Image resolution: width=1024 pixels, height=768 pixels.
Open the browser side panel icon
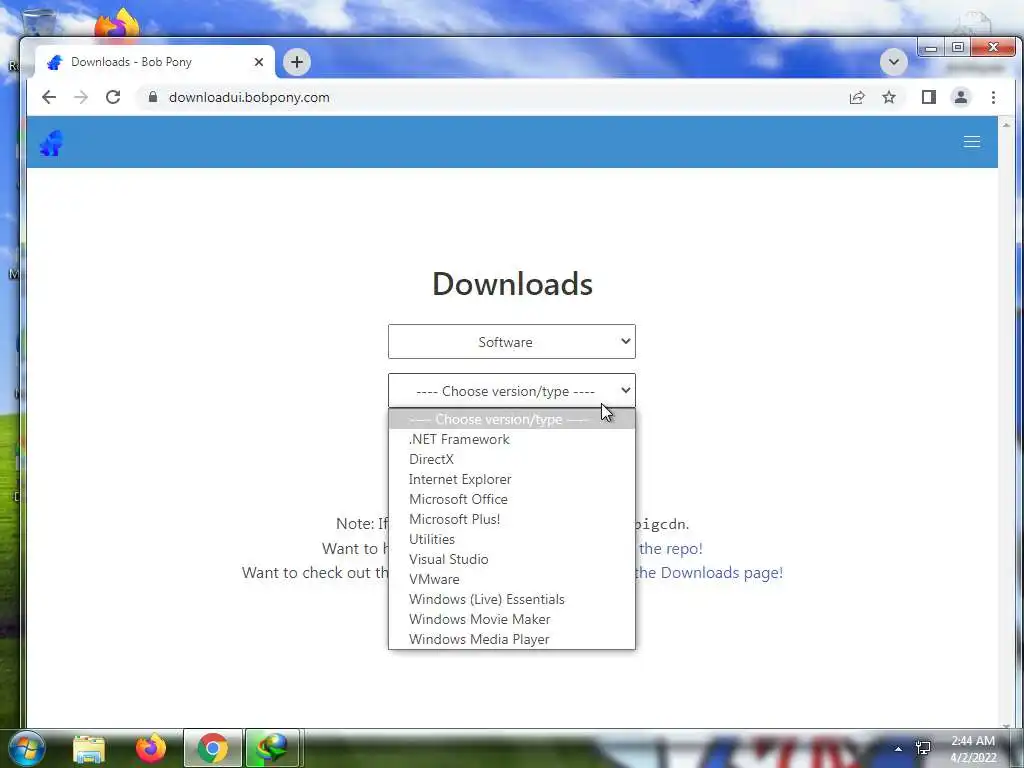coord(929,97)
